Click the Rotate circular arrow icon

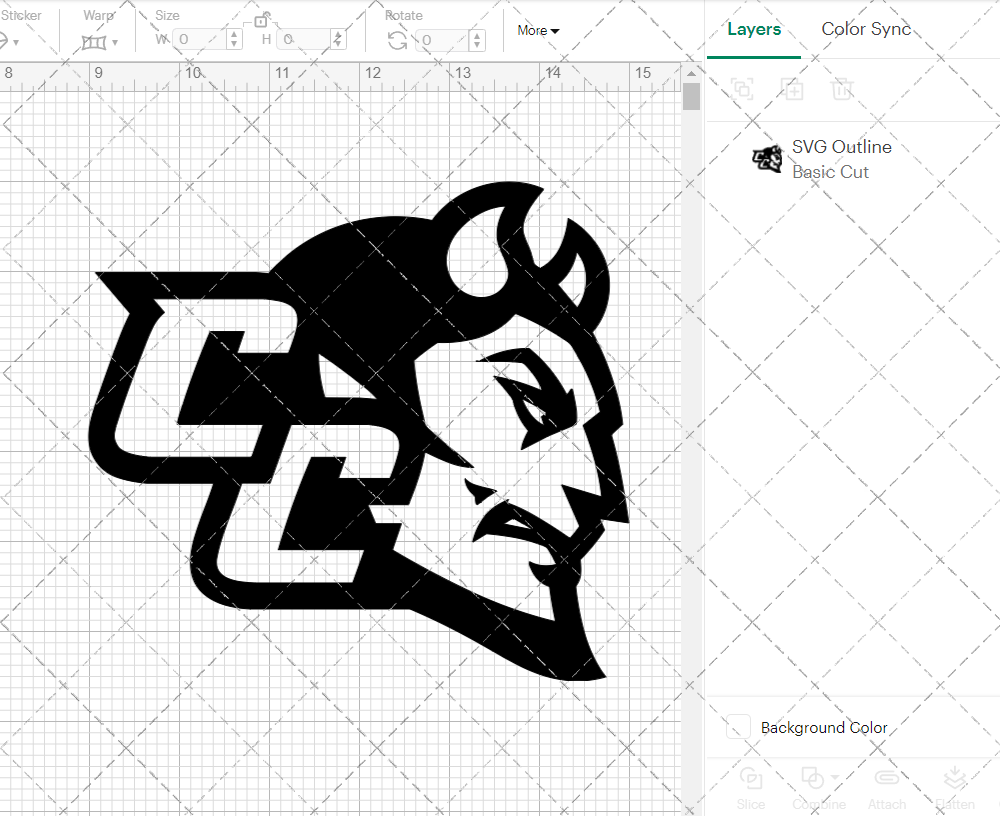(397, 41)
